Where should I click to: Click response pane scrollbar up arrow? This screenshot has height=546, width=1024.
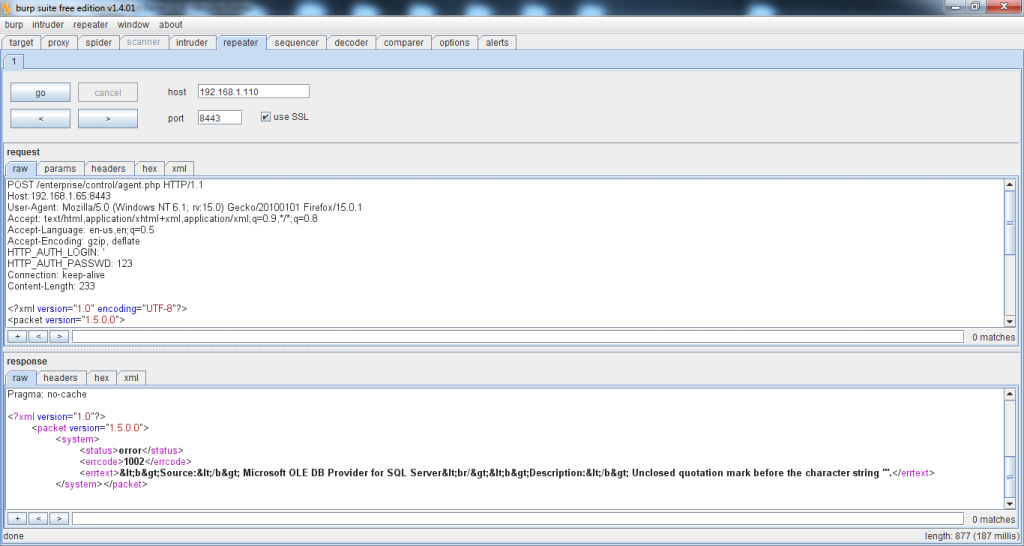click(1010, 394)
